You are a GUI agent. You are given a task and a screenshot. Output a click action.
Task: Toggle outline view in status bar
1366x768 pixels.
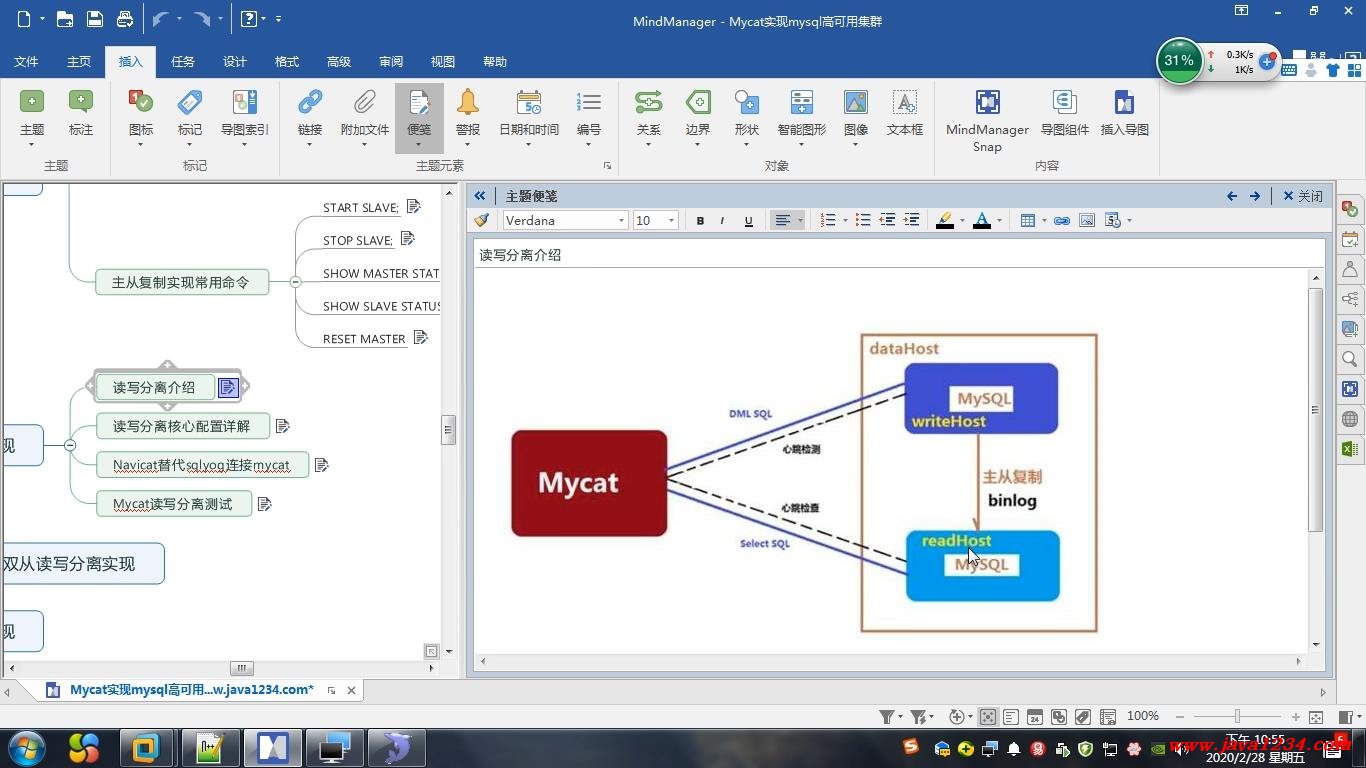click(1011, 717)
